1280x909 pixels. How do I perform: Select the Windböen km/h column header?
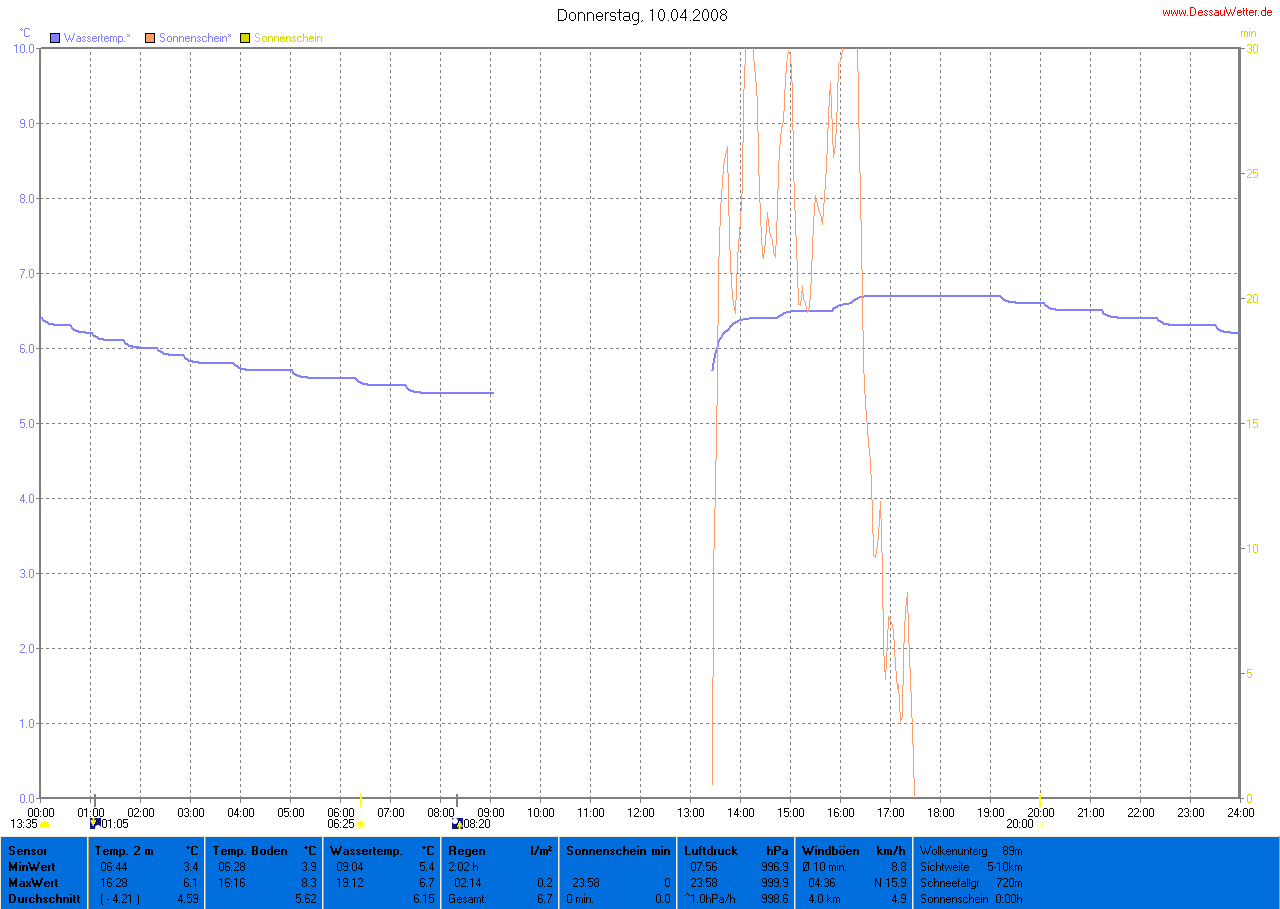click(x=830, y=851)
